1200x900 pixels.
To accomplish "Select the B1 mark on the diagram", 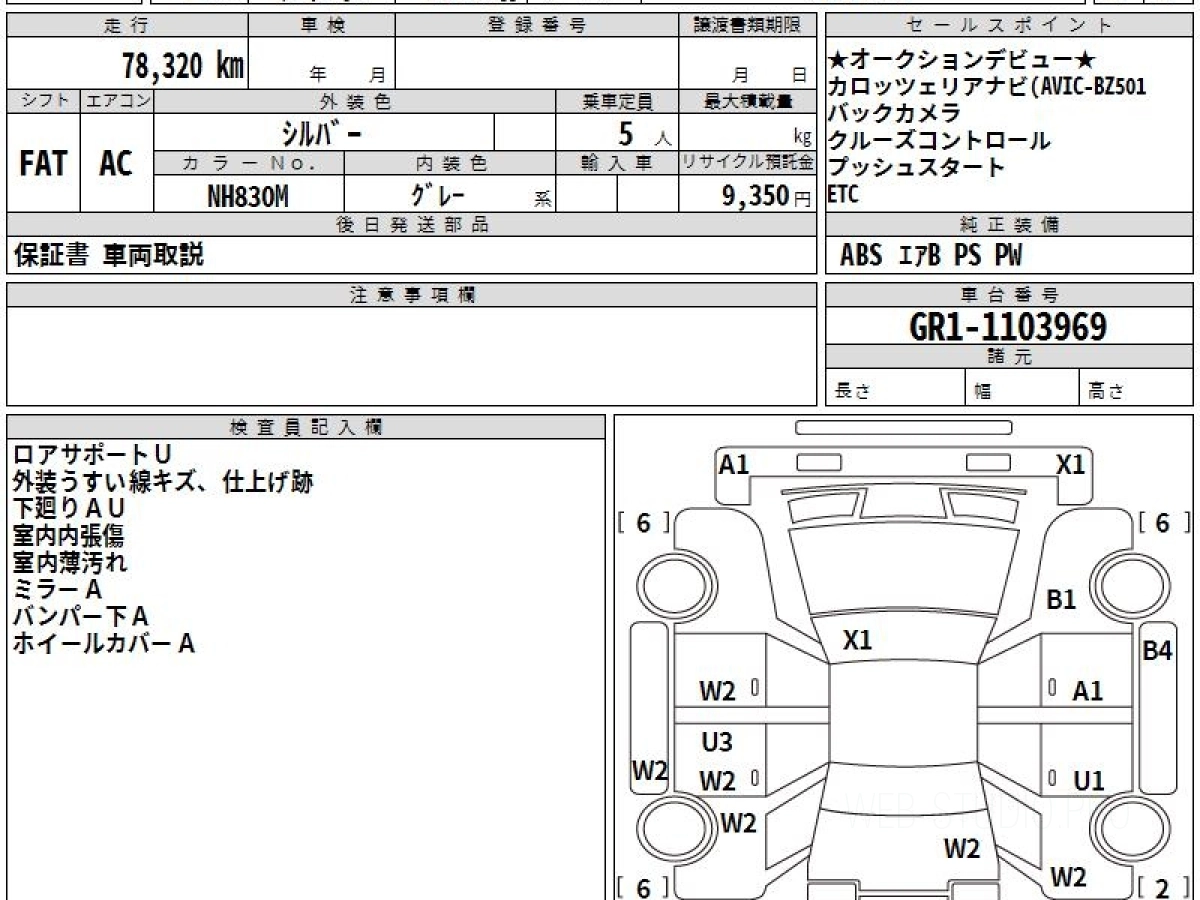I will tap(1061, 600).
